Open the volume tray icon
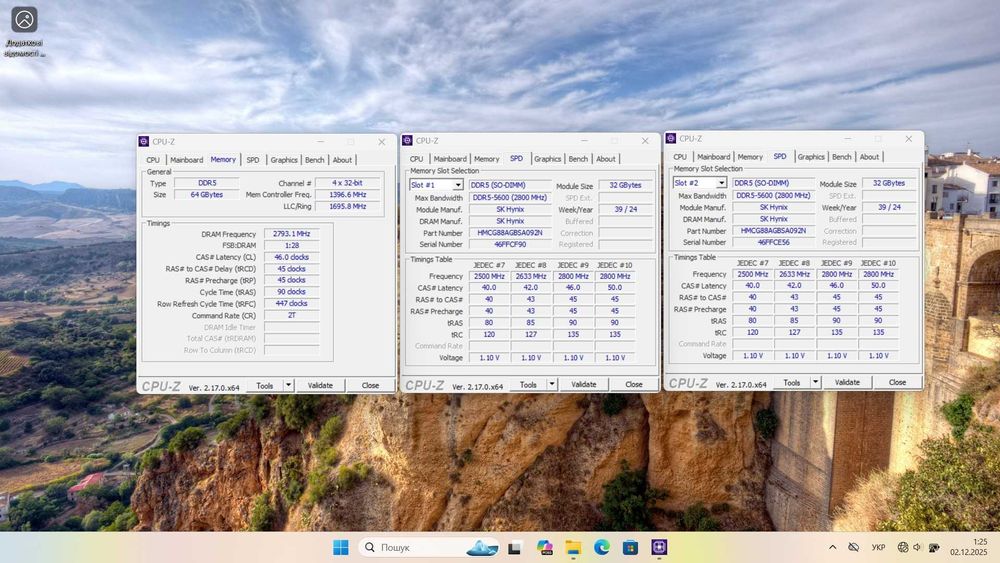Screen dimensions: 1000x563 pyautogui.click(x=917, y=547)
